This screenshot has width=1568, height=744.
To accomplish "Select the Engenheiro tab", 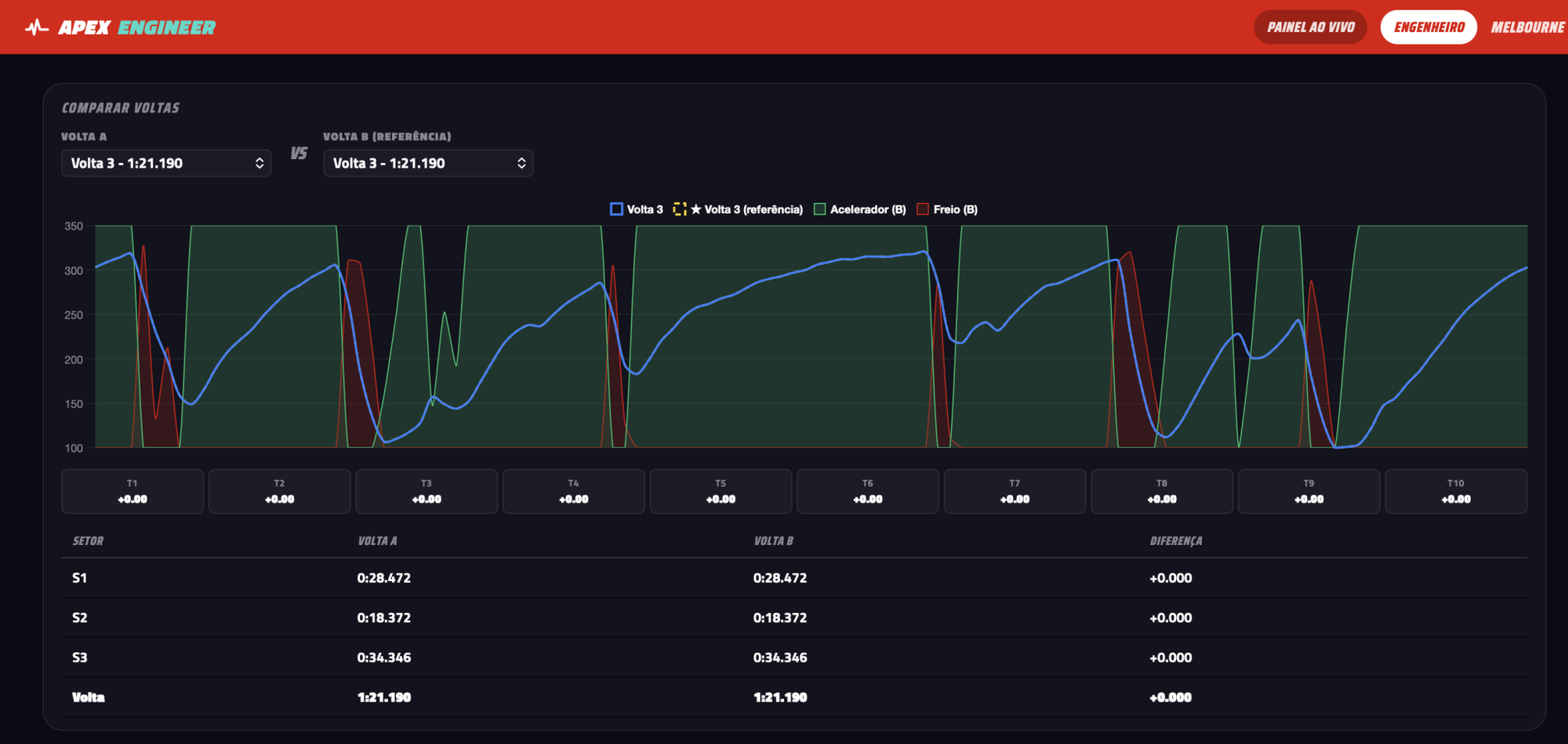I will pos(1428,27).
